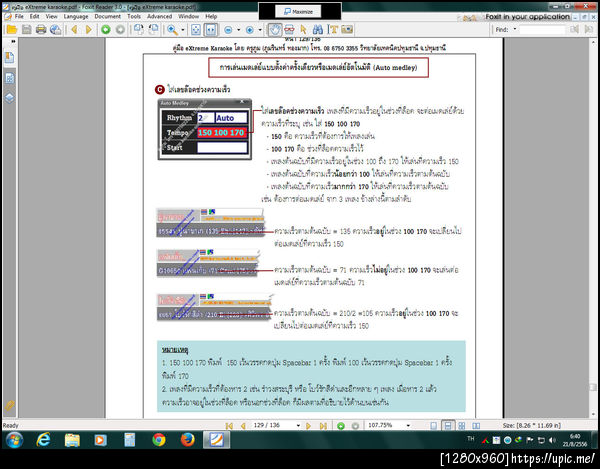Toggle the Hand tool
The image size is (600, 469).
click(x=274, y=29)
